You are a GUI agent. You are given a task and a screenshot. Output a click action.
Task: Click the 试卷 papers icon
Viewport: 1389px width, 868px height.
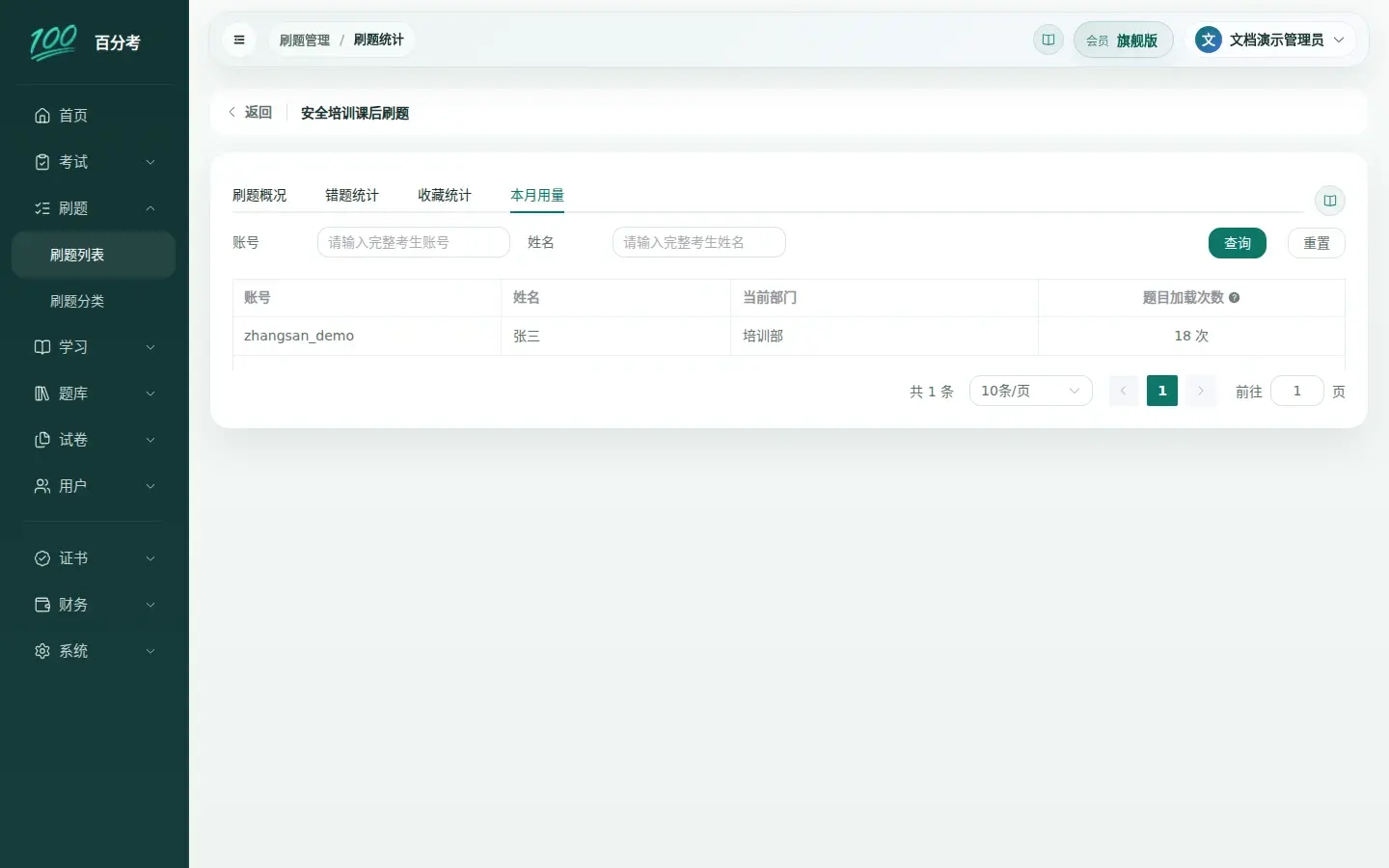(x=42, y=440)
